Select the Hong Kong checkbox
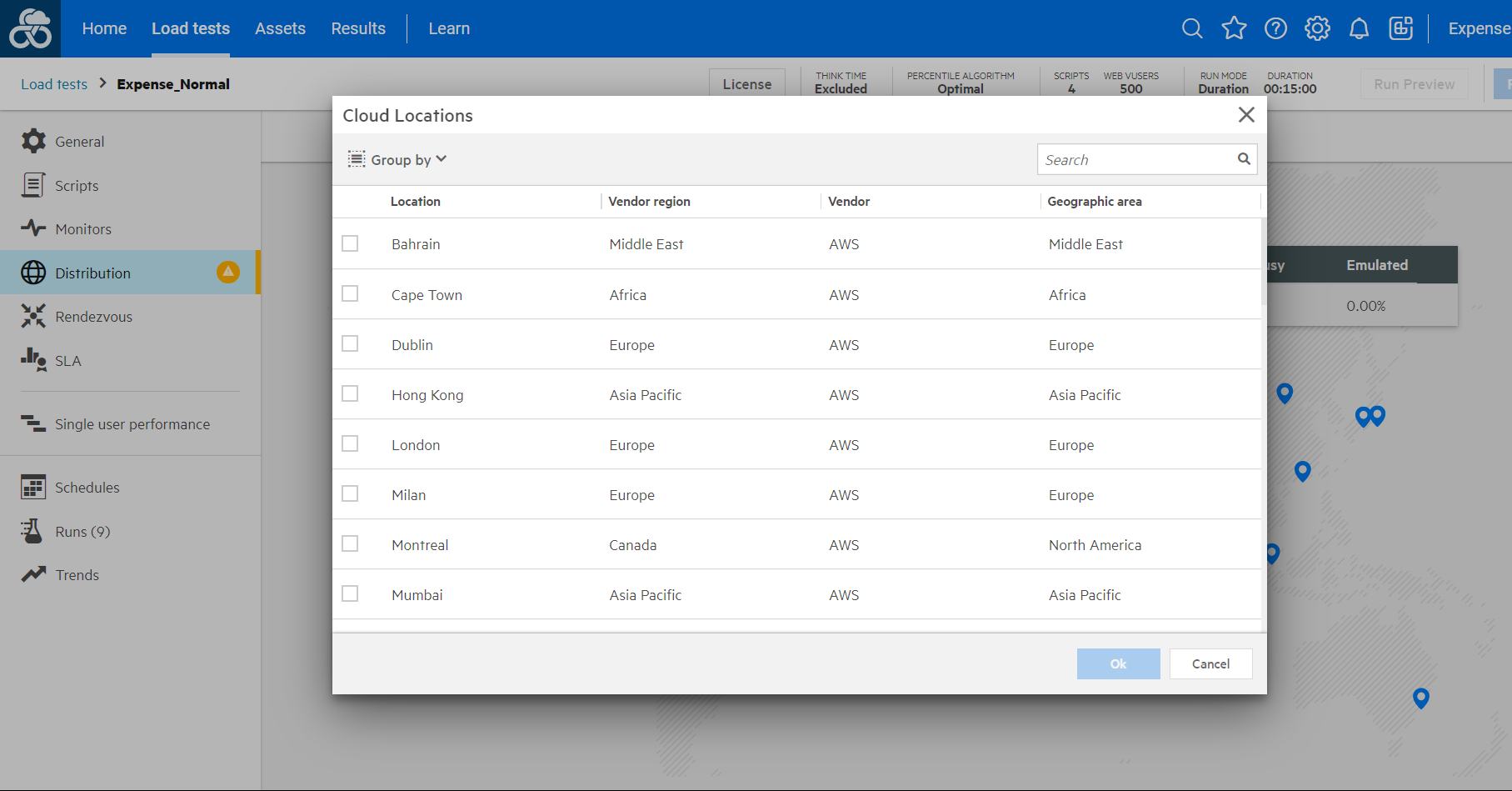1512x791 pixels. (x=350, y=393)
